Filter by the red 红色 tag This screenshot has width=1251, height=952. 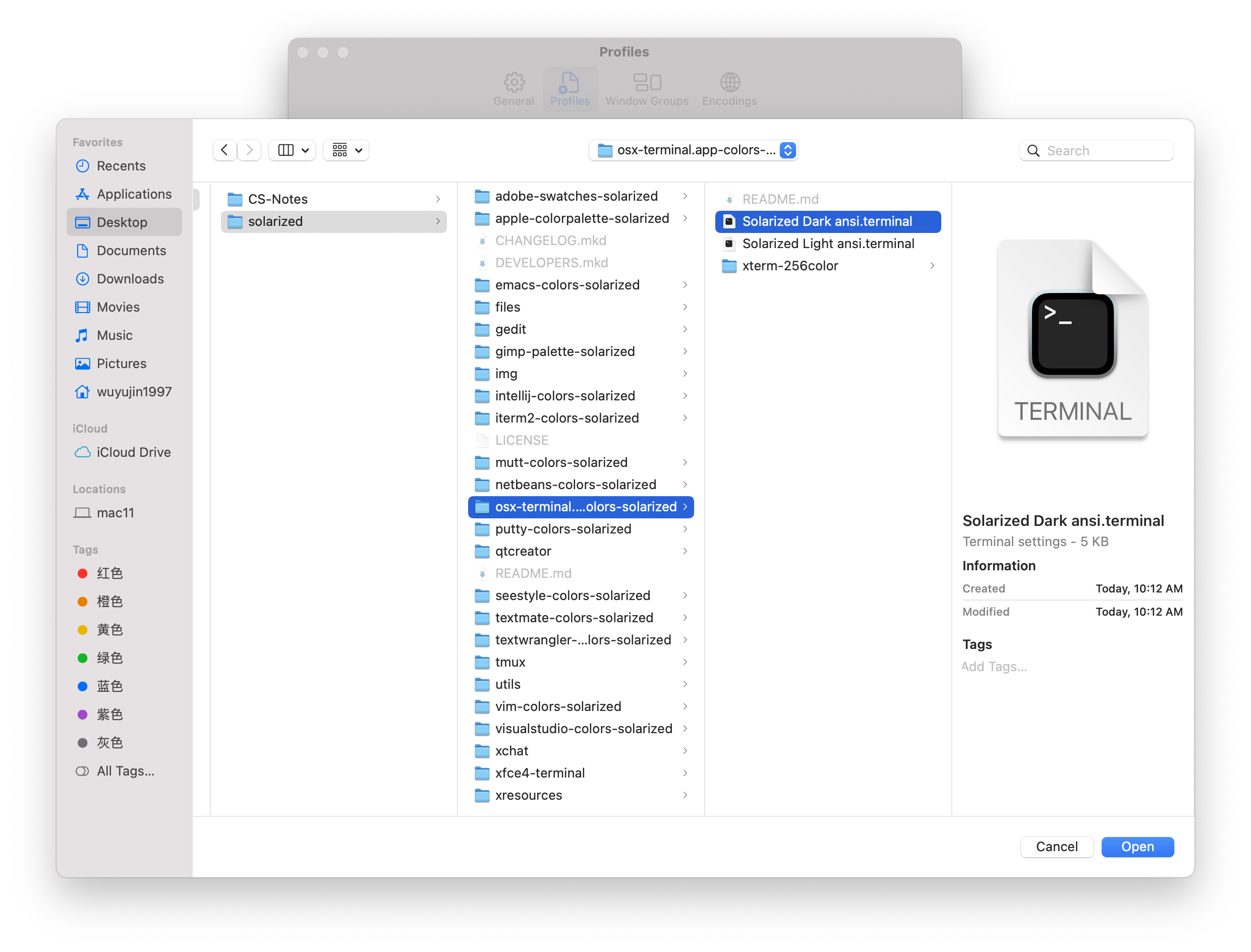click(x=109, y=573)
